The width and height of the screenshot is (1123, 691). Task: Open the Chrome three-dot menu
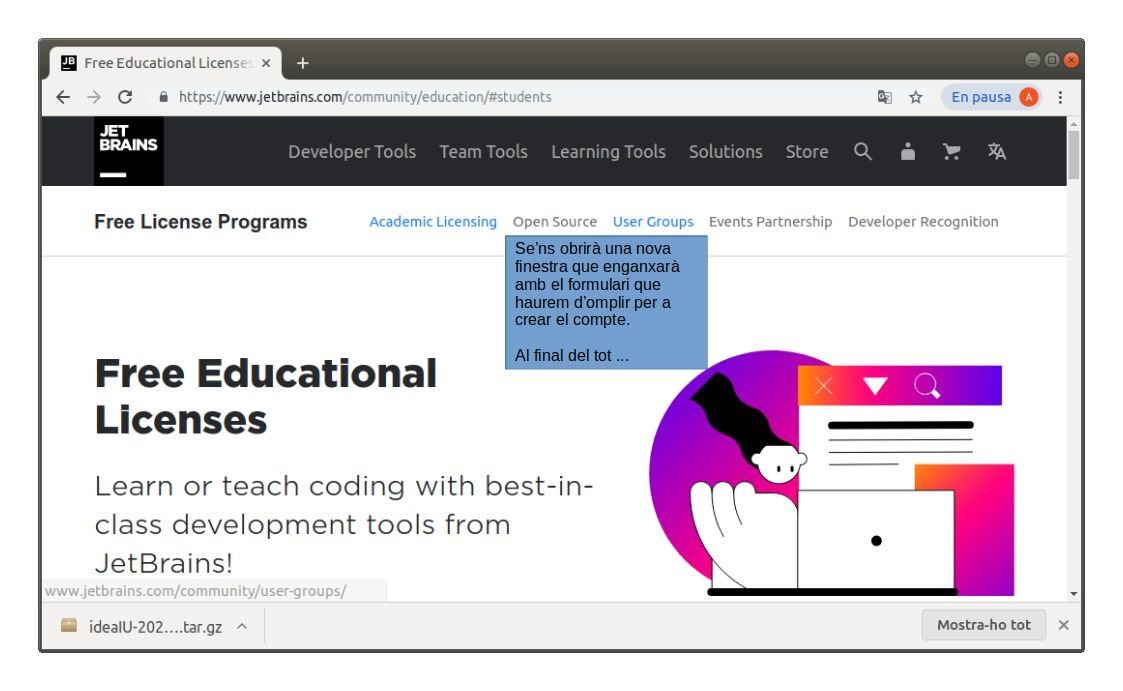click(x=1060, y=97)
